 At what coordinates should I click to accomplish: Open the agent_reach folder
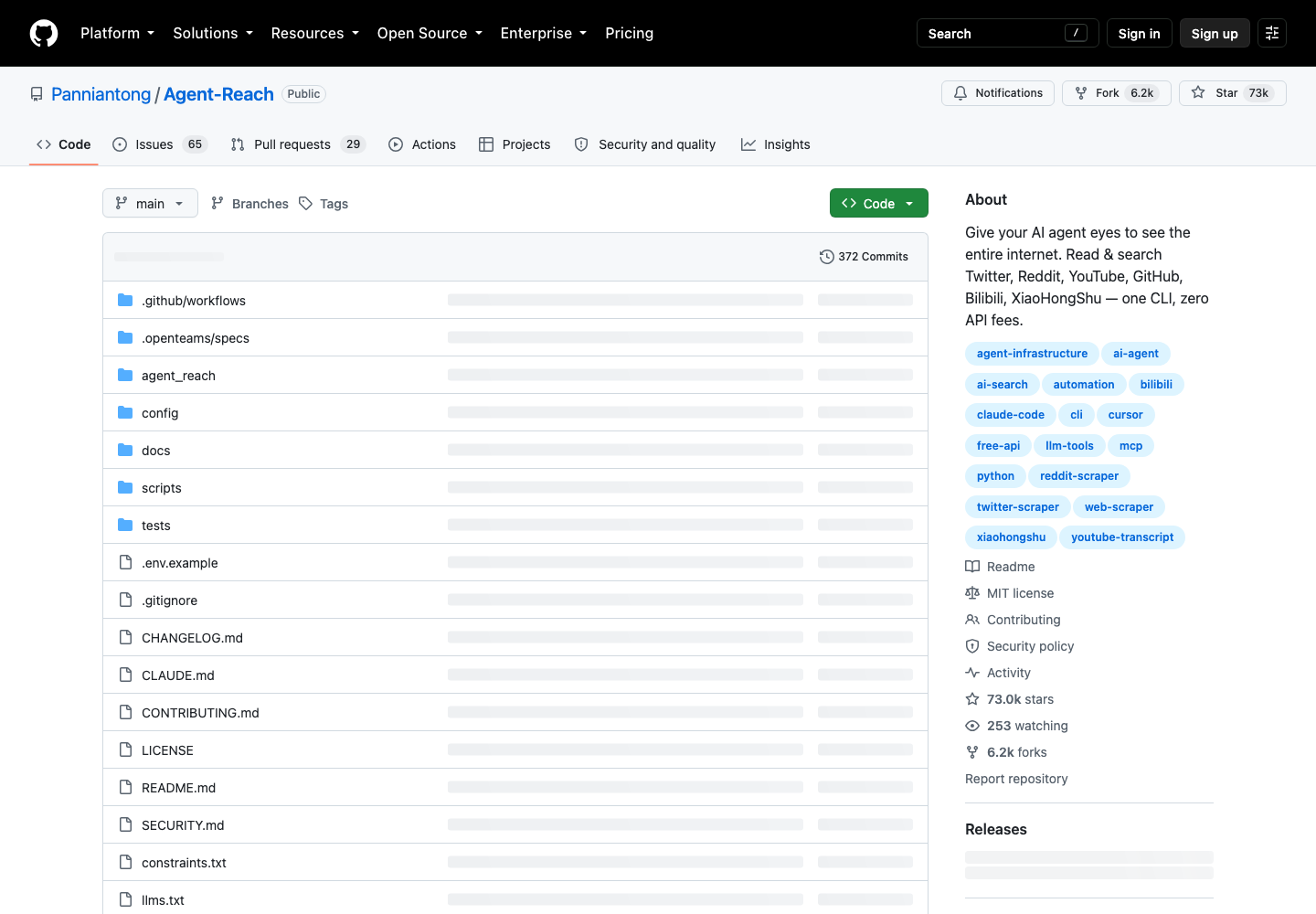(x=178, y=376)
